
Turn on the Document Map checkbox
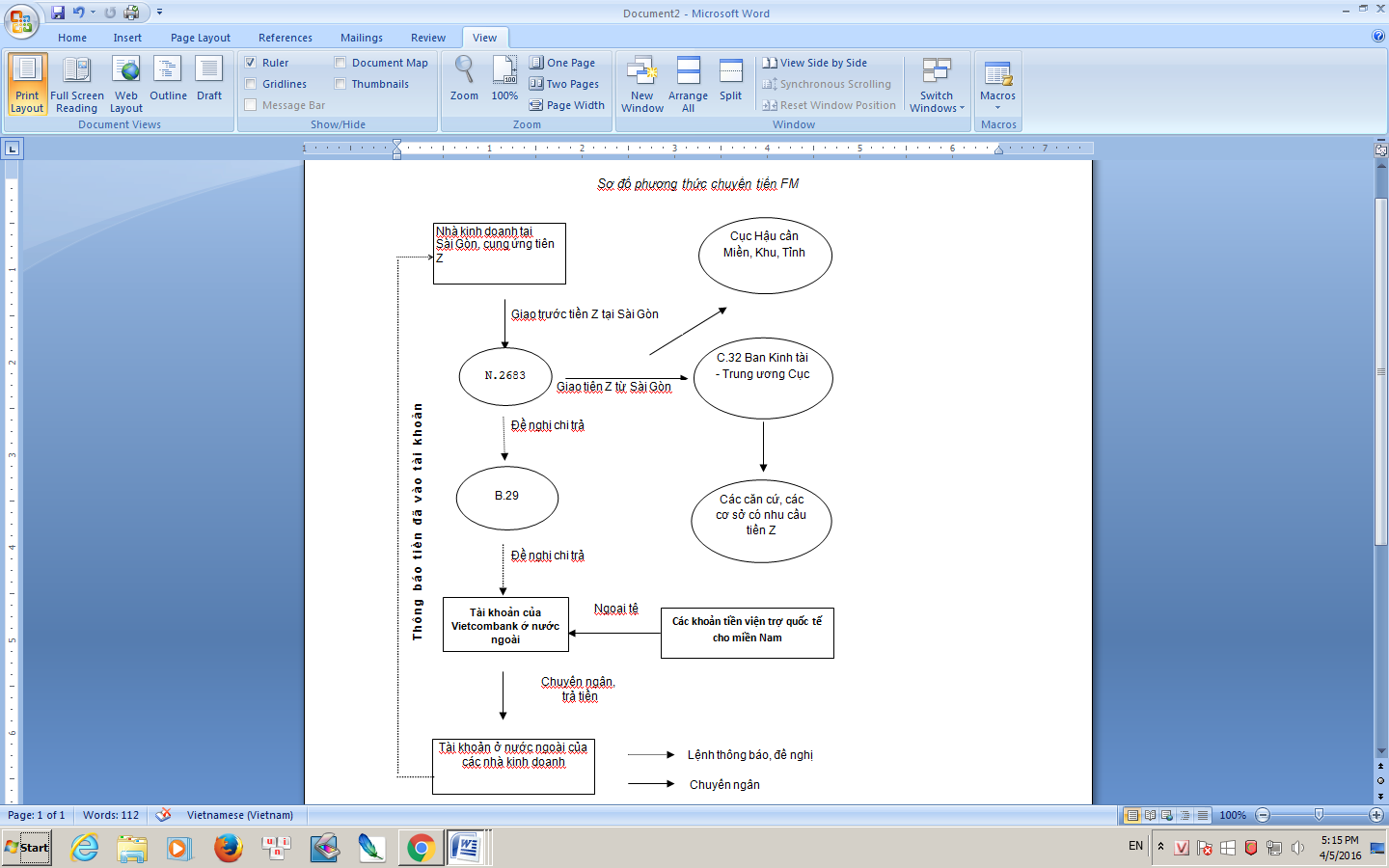[340, 63]
